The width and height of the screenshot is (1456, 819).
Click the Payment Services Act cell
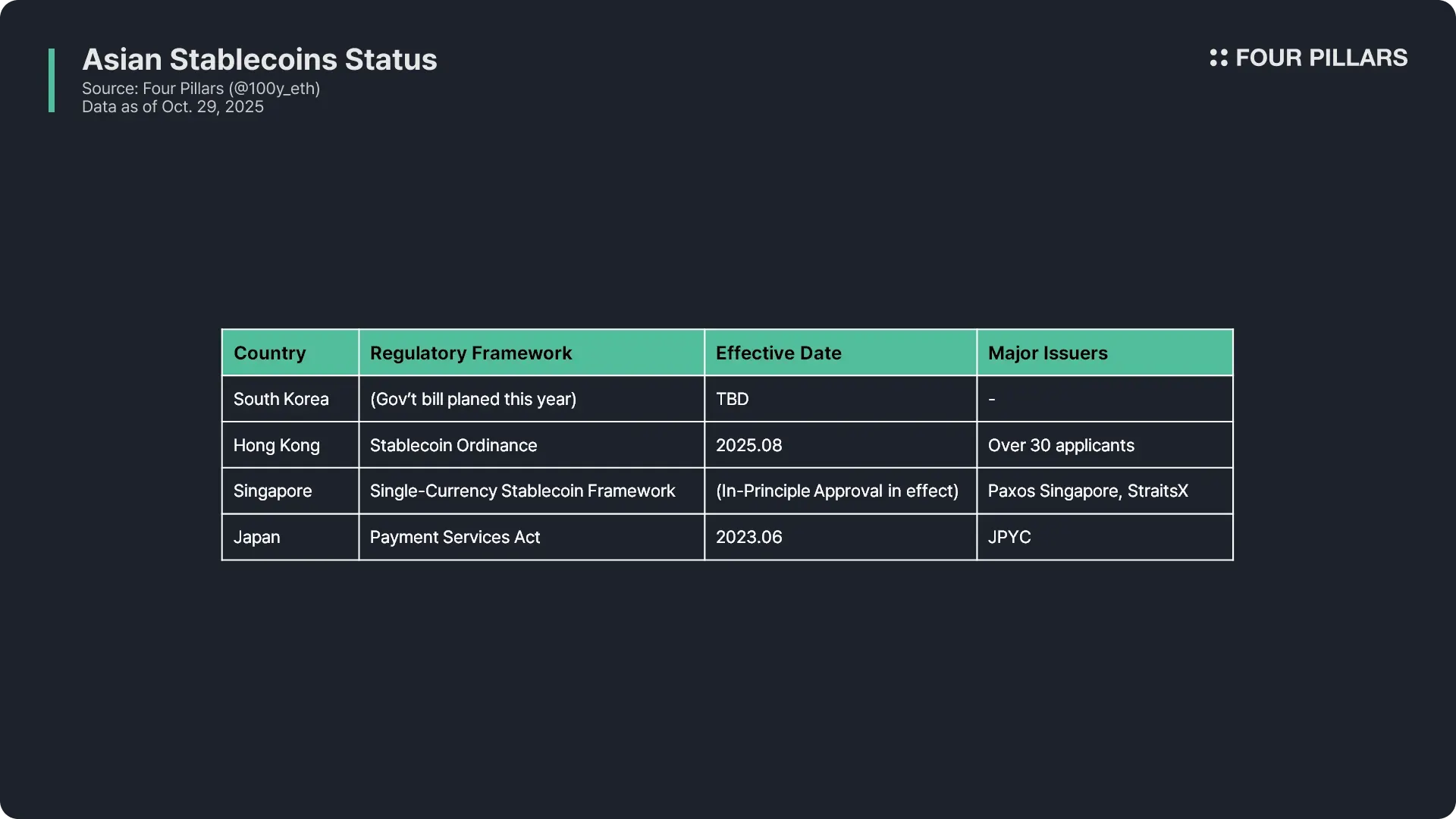(x=455, y=538)
